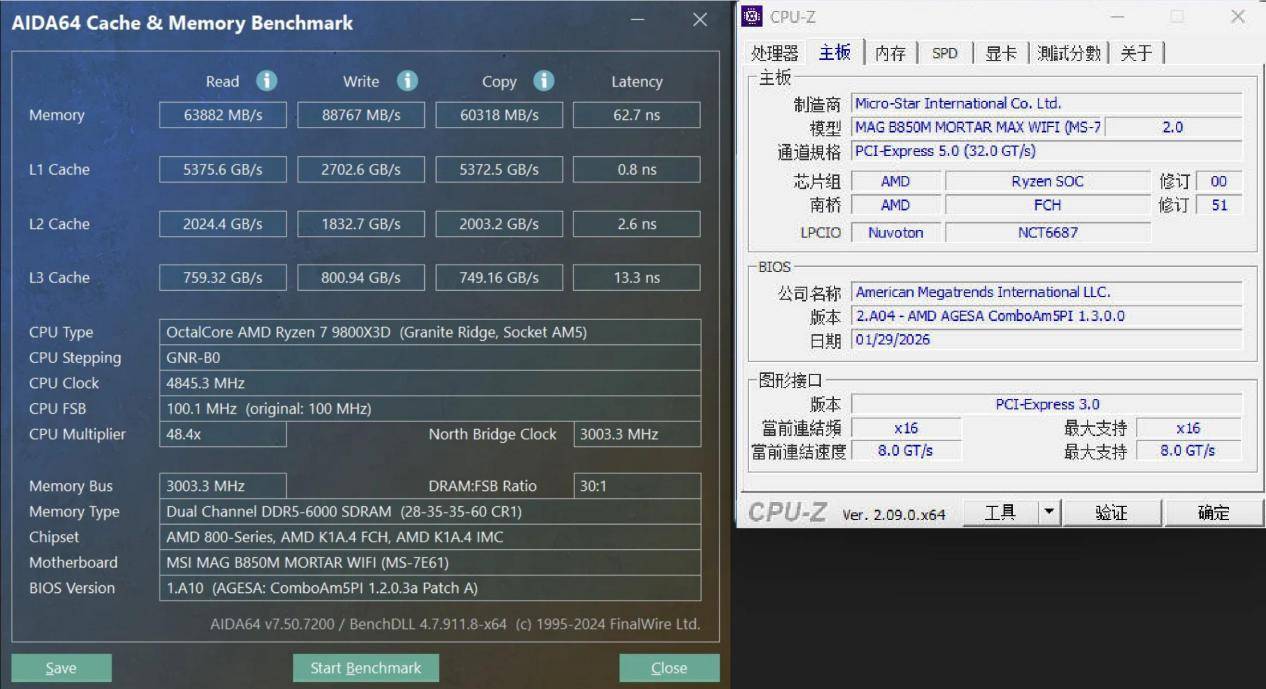Close the AIDA64 benchmark window via X

[700, 20]
